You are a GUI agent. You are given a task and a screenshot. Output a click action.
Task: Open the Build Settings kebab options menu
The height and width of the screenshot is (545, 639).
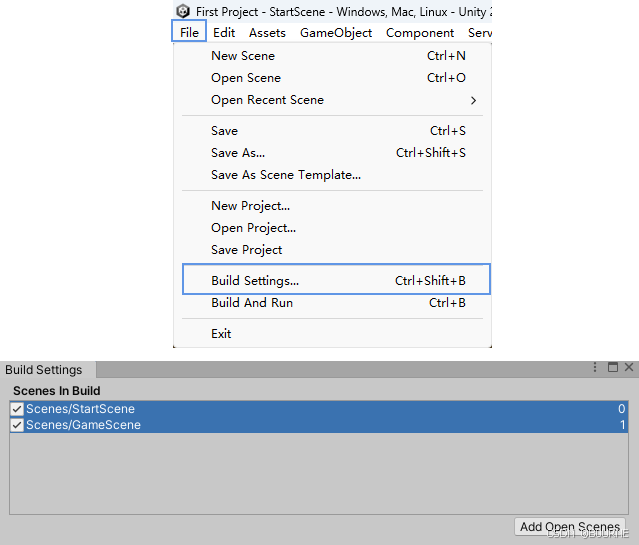pos(595,367)
